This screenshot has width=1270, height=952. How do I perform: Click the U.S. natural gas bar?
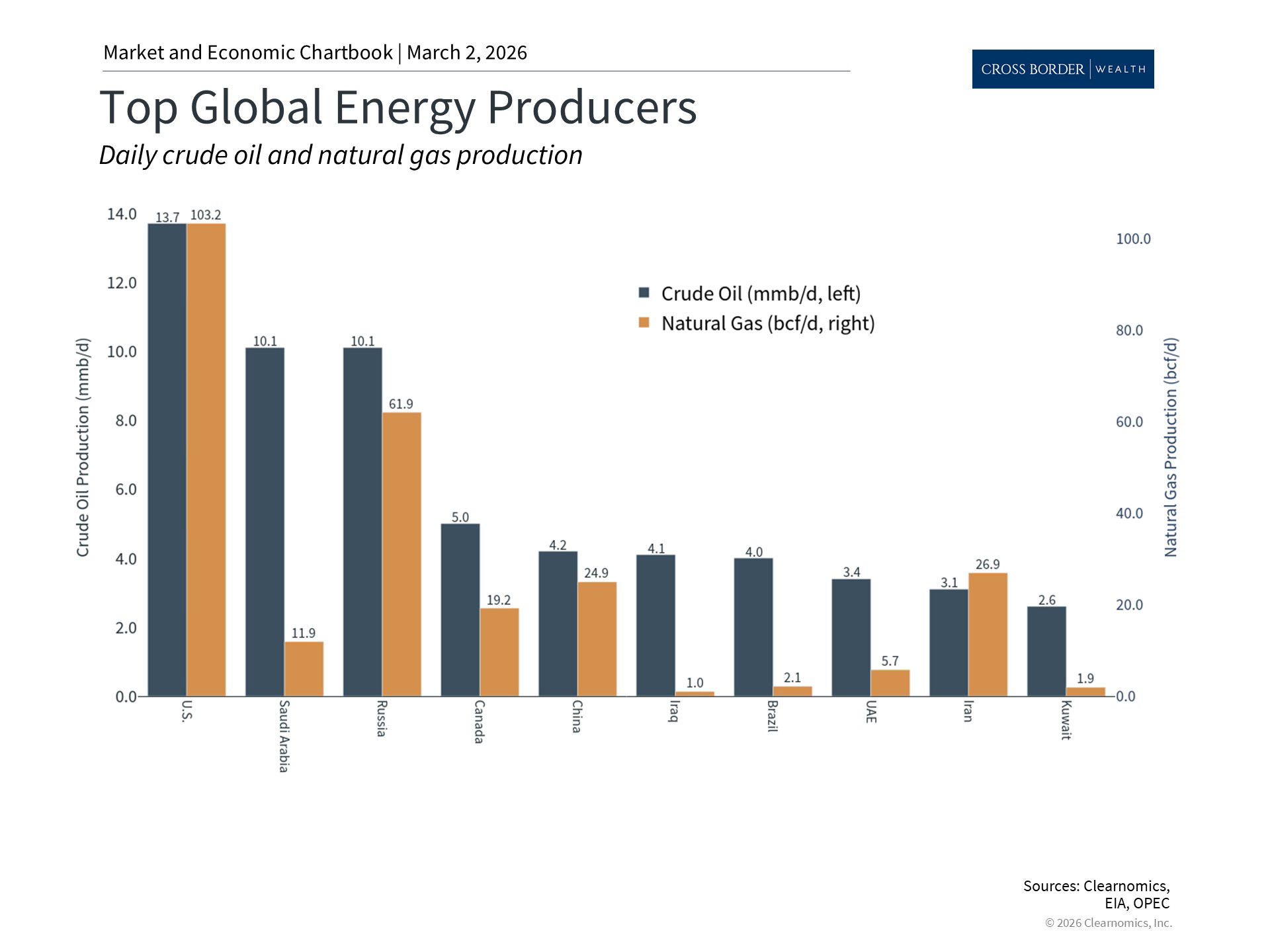[206, 459]
